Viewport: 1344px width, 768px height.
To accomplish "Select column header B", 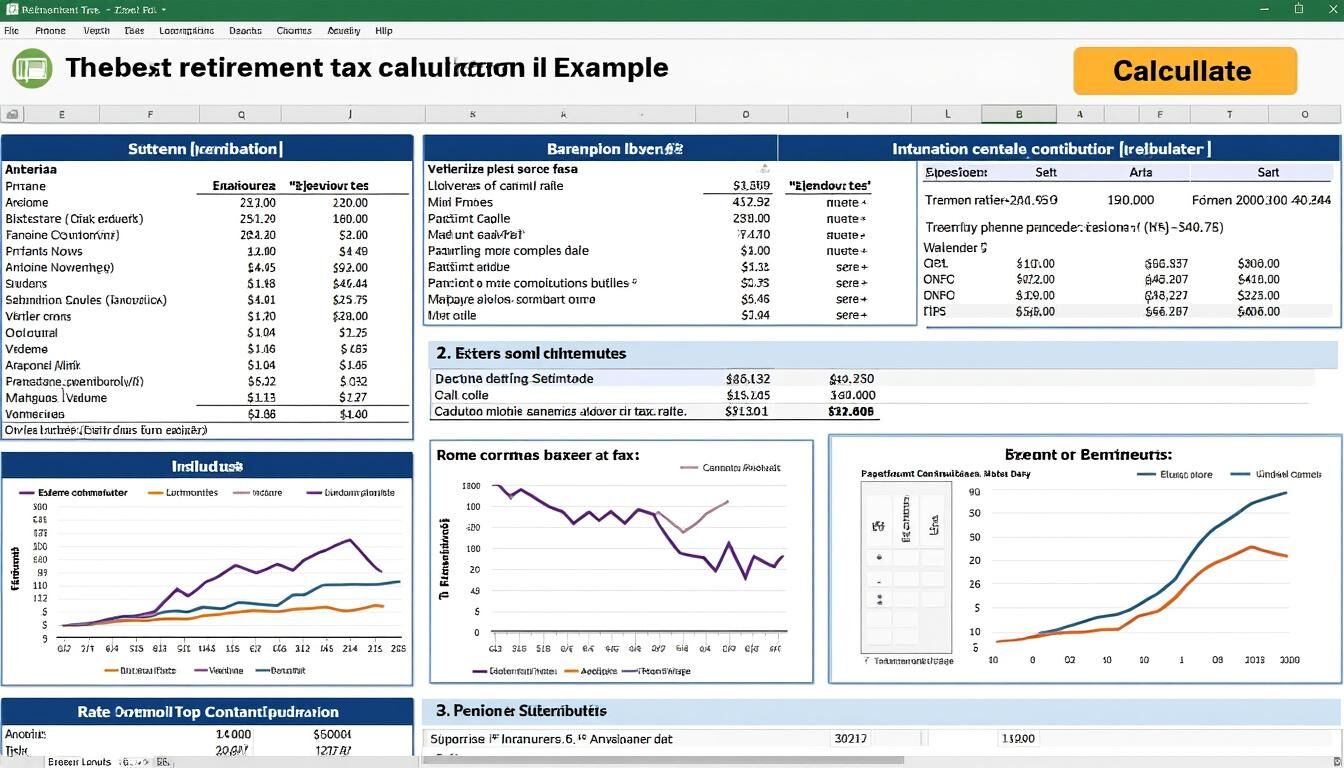I will pos(1018,113).
